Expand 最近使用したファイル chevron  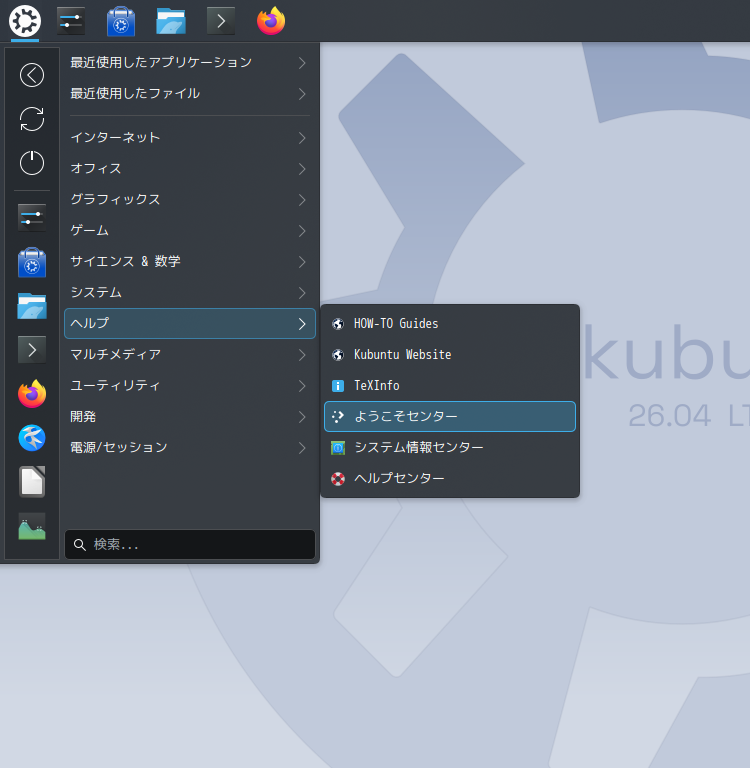[302, 94]
